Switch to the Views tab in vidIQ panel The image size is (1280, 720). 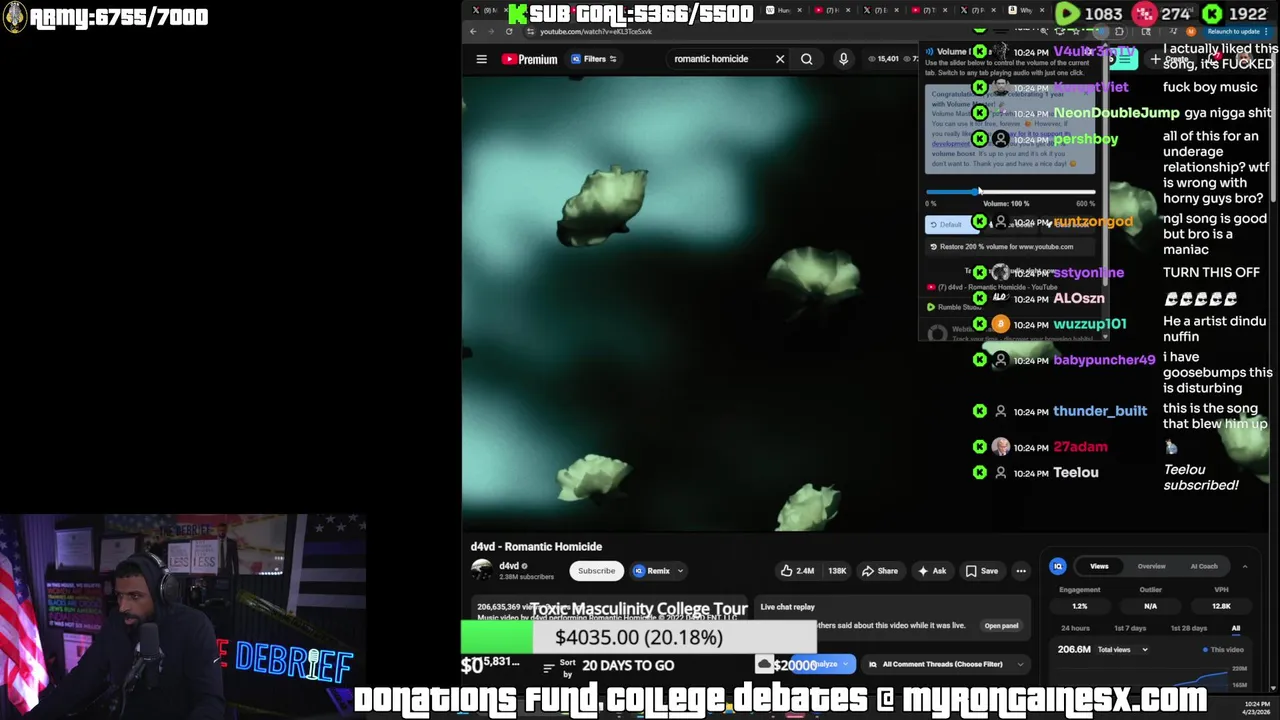coord(1099,566)
